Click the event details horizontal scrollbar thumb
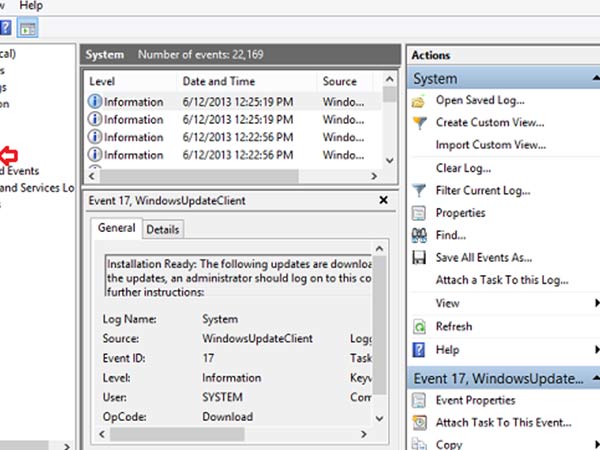 [x=177, y=434]
